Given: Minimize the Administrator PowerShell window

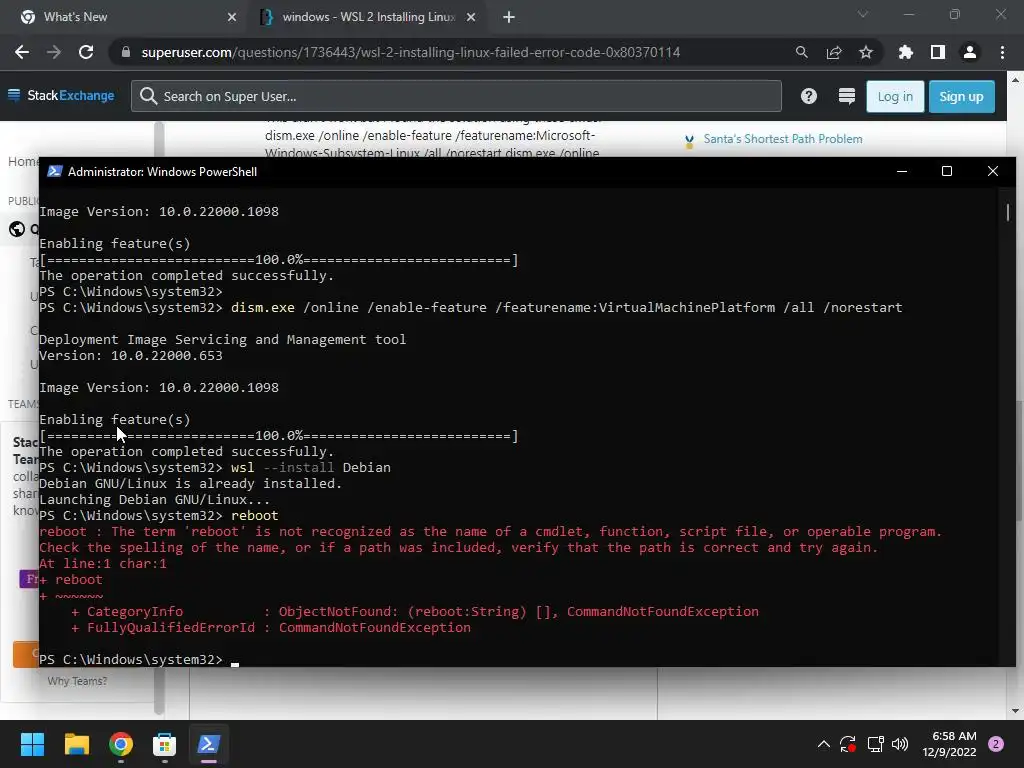Looking at the screenshot, I should (902, 172).
